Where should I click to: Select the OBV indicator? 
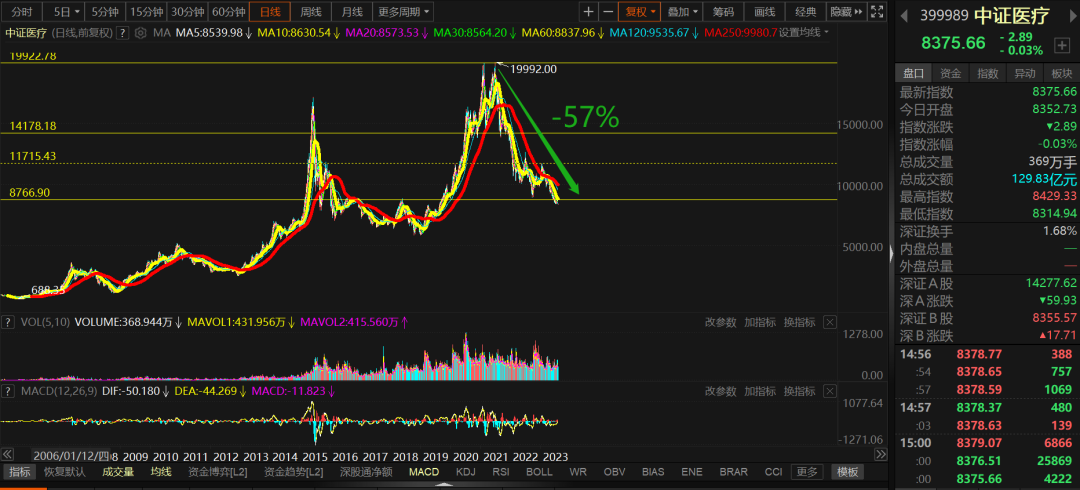[x=614, y=472]
